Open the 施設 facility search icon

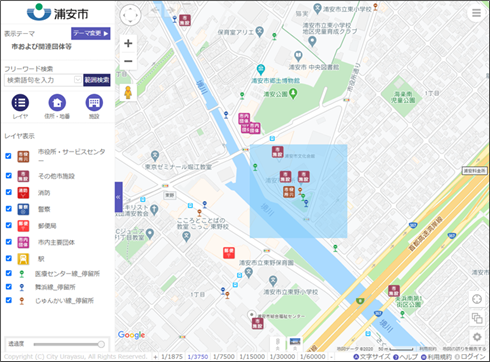tap(94, 103)
